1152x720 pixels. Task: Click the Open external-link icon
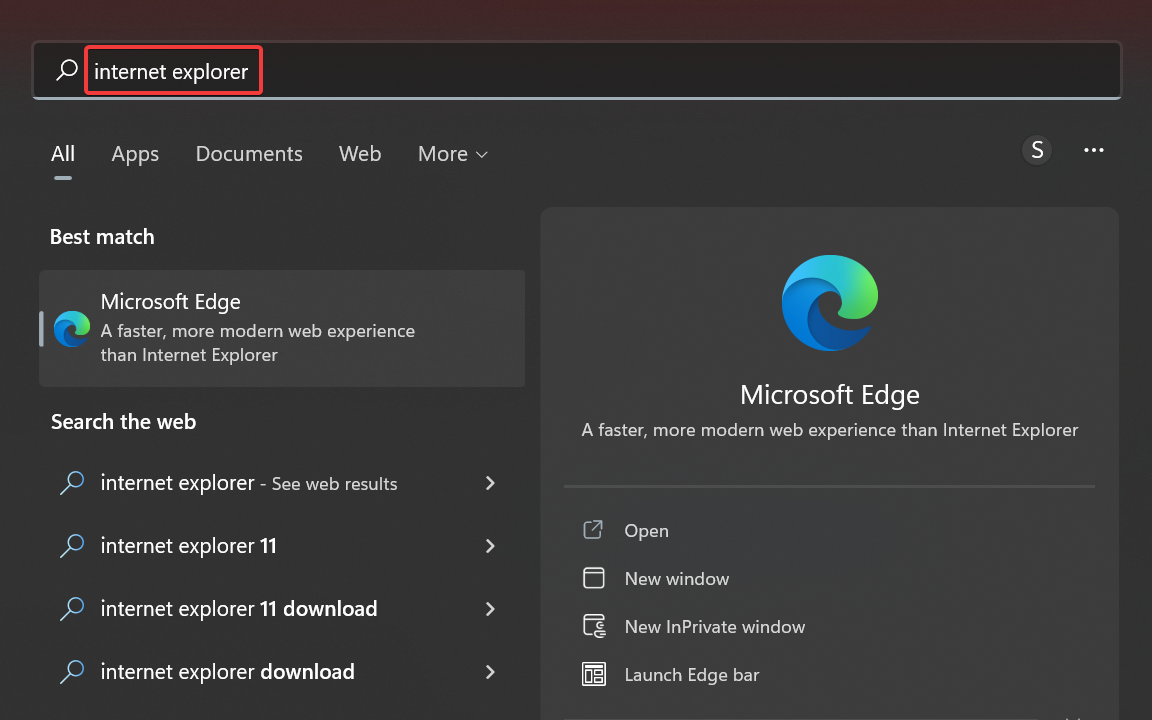point(594,530)
